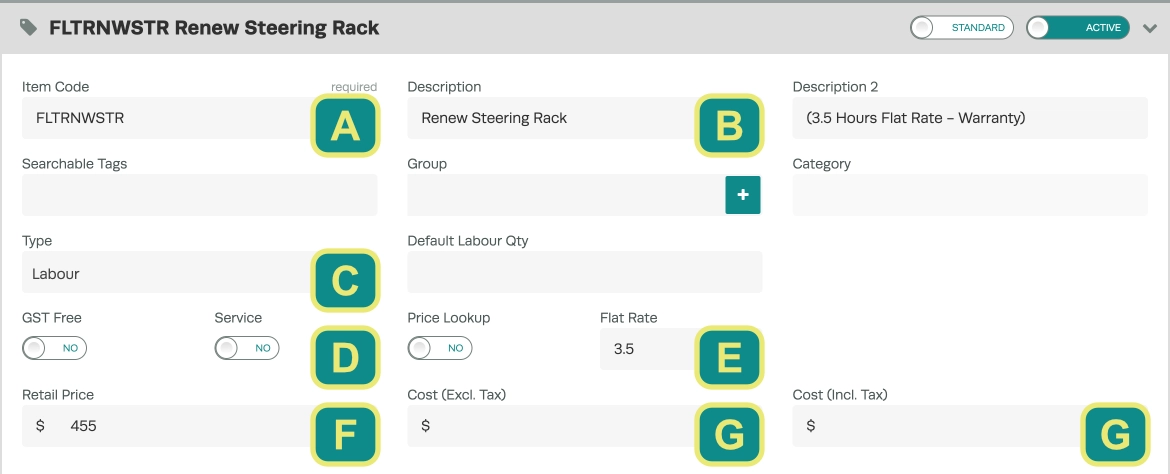The height and width of the screenshot is (474, 1170).
Task: Open the Category field
Action: click(x=970, y=195)
